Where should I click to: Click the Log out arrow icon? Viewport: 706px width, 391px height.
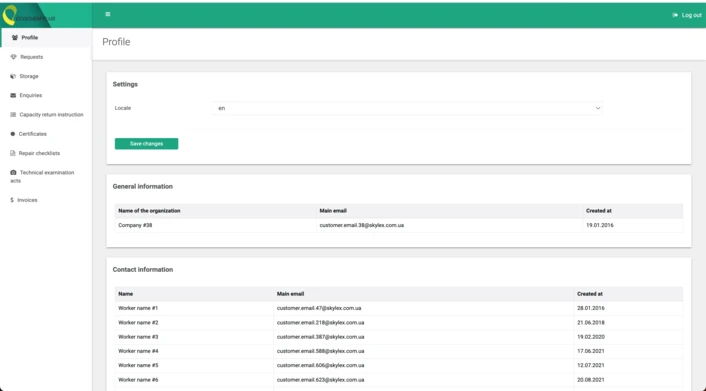pyautogui.click(x=675, y=15)
